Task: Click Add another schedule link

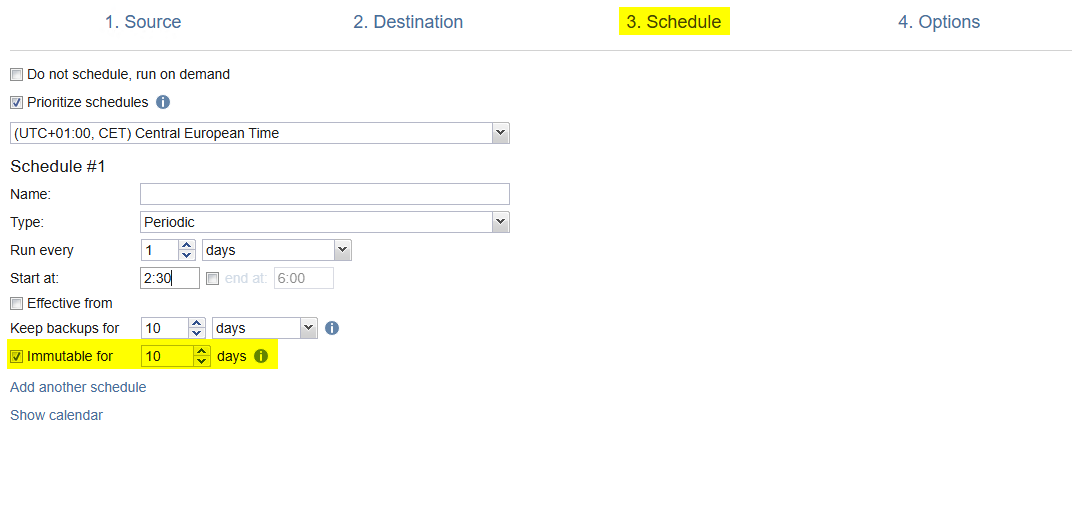Action: [78, 387]
